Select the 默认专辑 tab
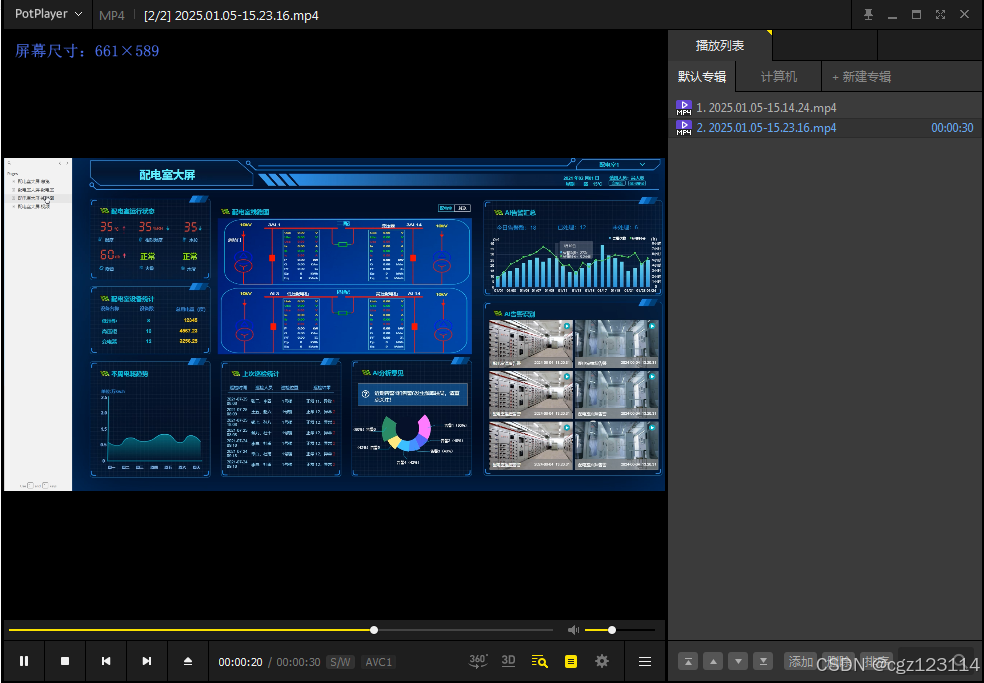984x683 pixels. point(702,77)
